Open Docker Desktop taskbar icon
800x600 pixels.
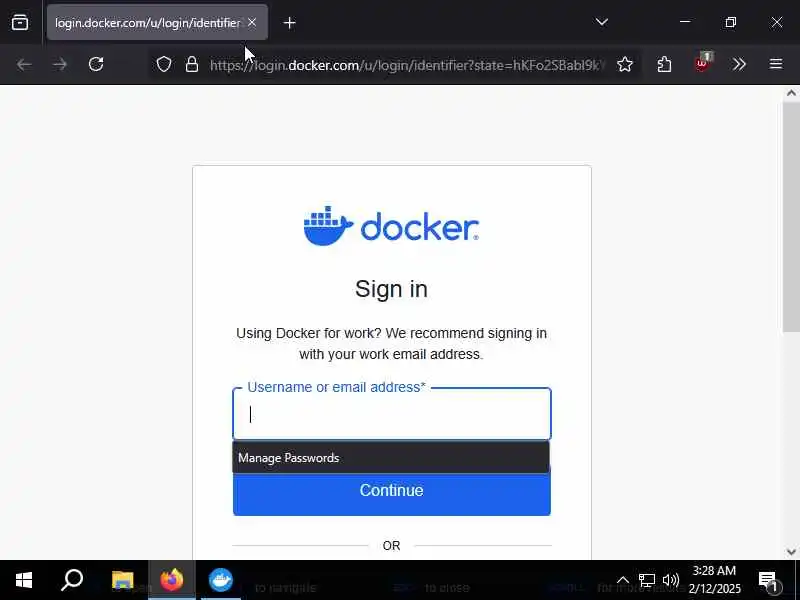pyautogui.click(x=220, y=580)
